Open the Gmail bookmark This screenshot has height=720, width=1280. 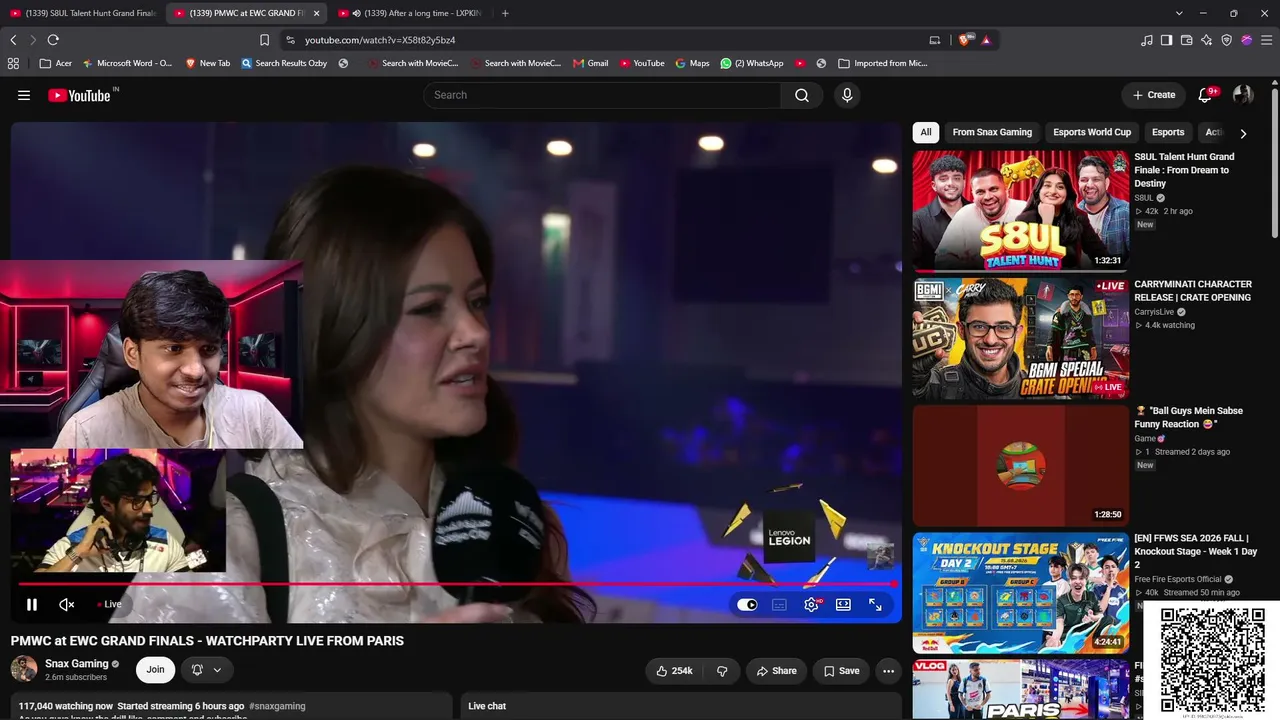[591, 63]
